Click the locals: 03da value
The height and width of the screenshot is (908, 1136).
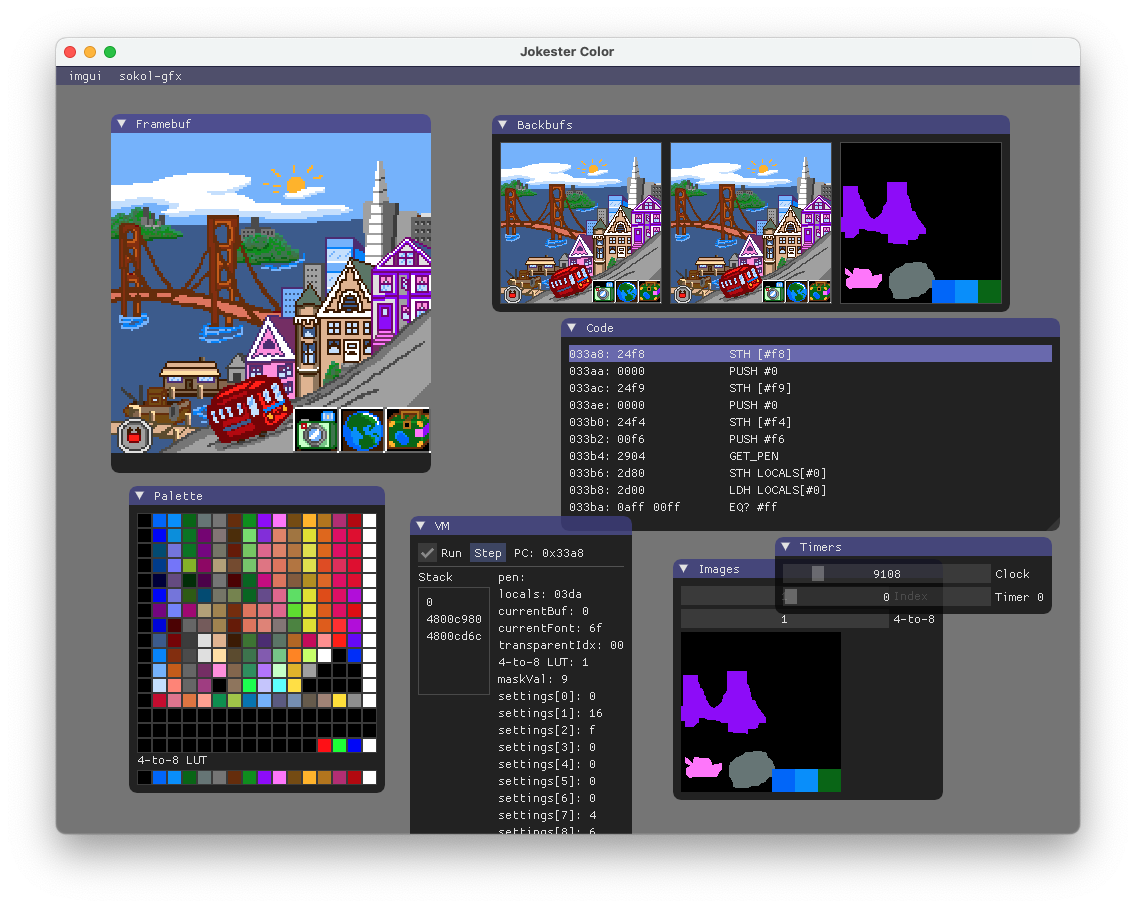click(x=540, y=594)
